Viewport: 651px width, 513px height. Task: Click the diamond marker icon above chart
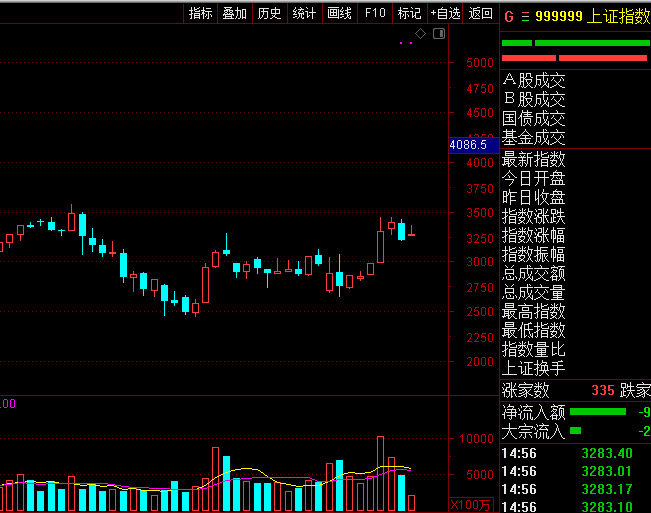coord(421,34)
